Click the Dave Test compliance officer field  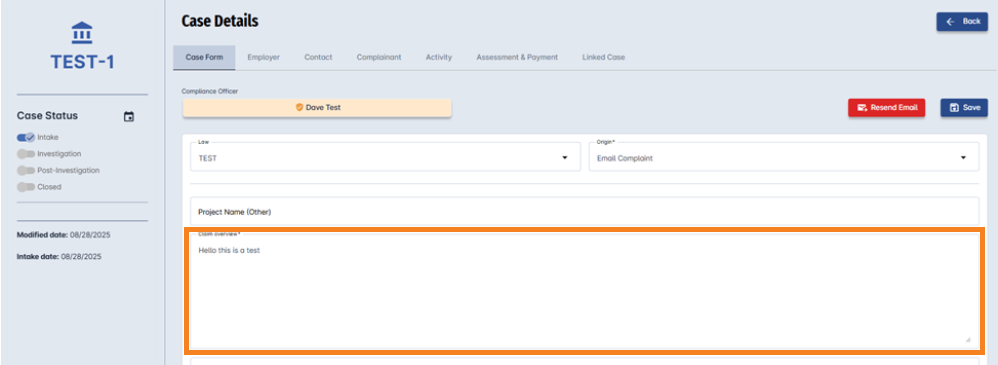tap(317, 108)
